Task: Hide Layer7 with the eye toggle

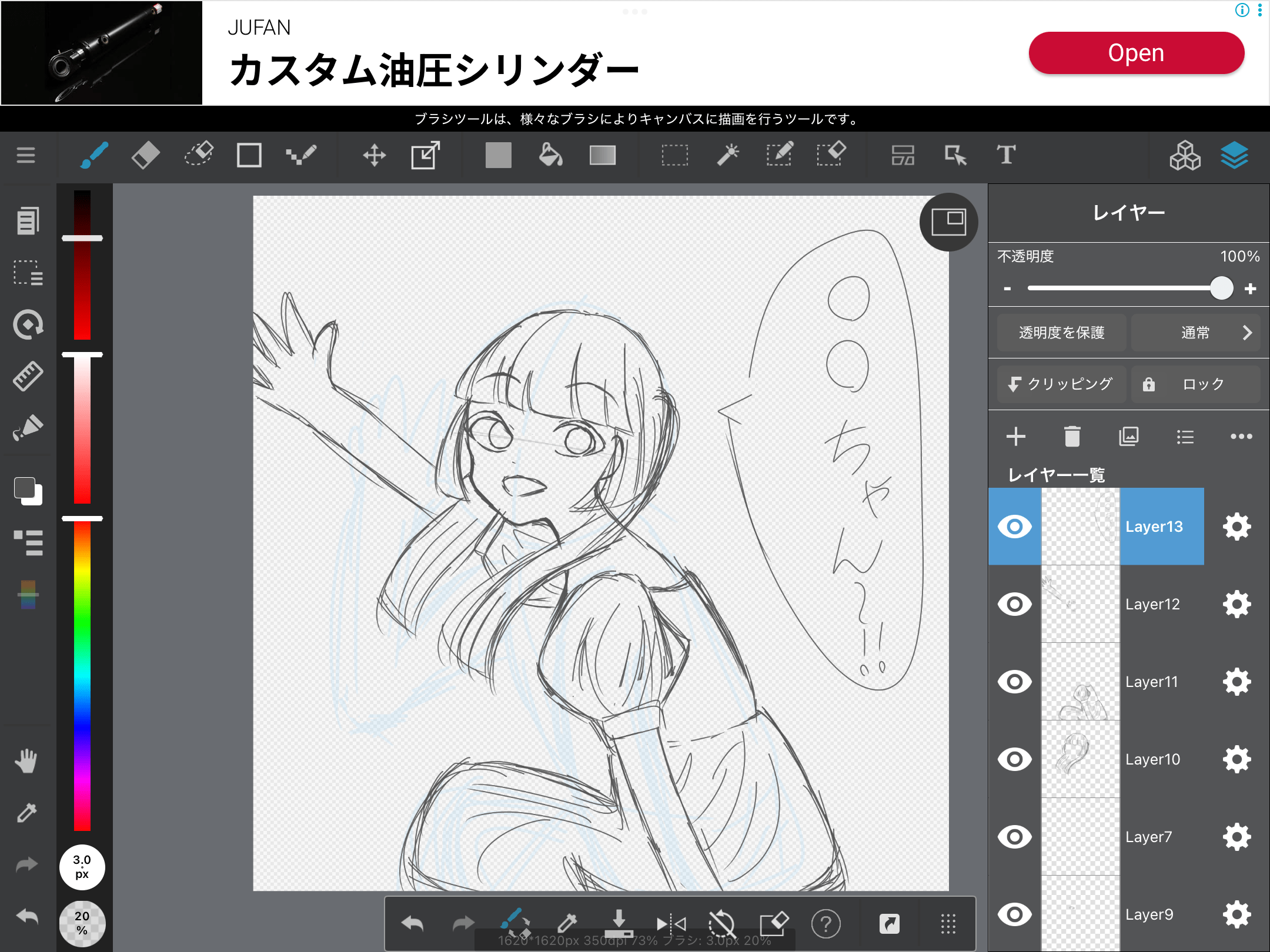Action: 1014,837
